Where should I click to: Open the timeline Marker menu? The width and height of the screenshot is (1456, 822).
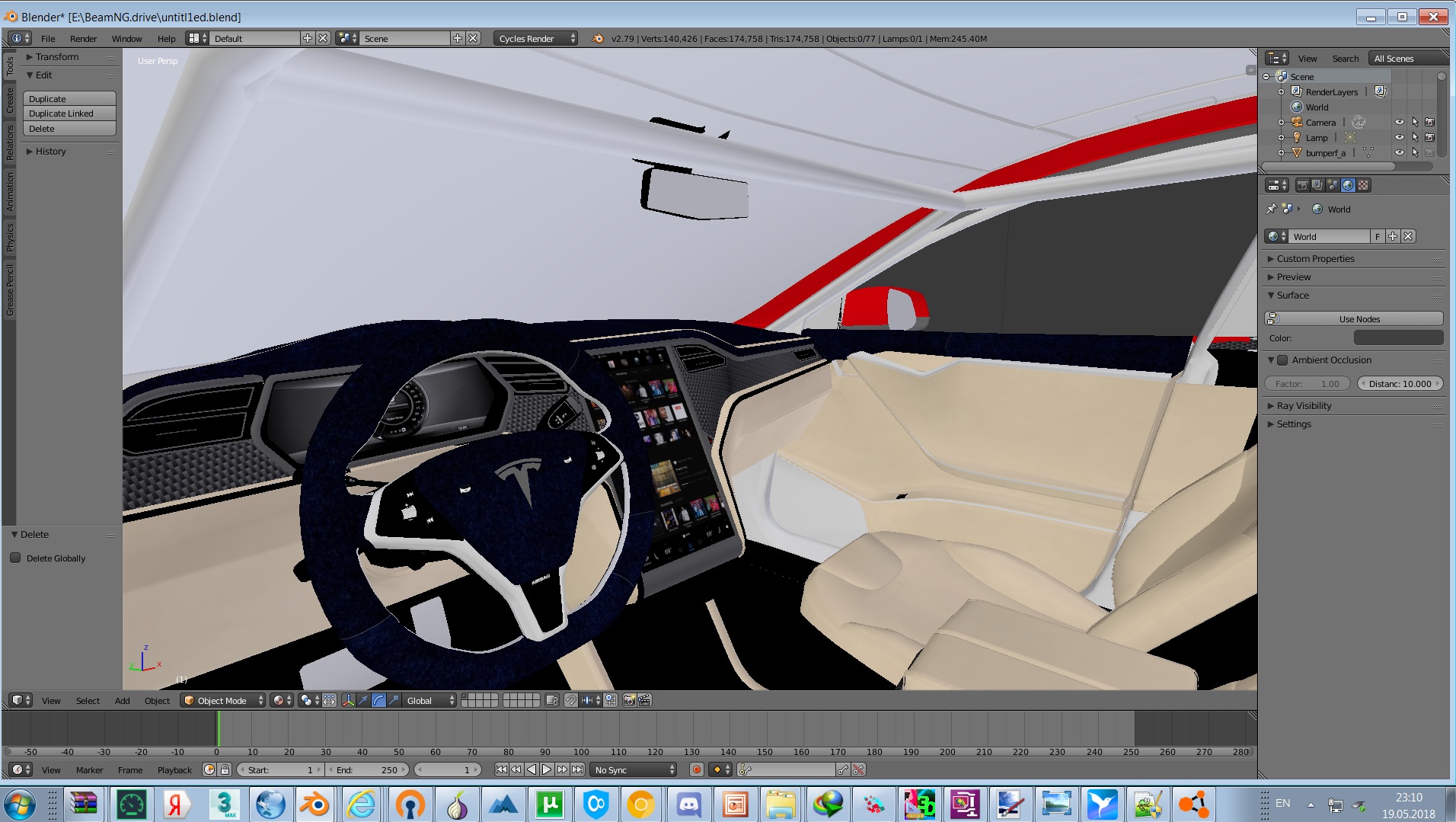pos(89,769)
